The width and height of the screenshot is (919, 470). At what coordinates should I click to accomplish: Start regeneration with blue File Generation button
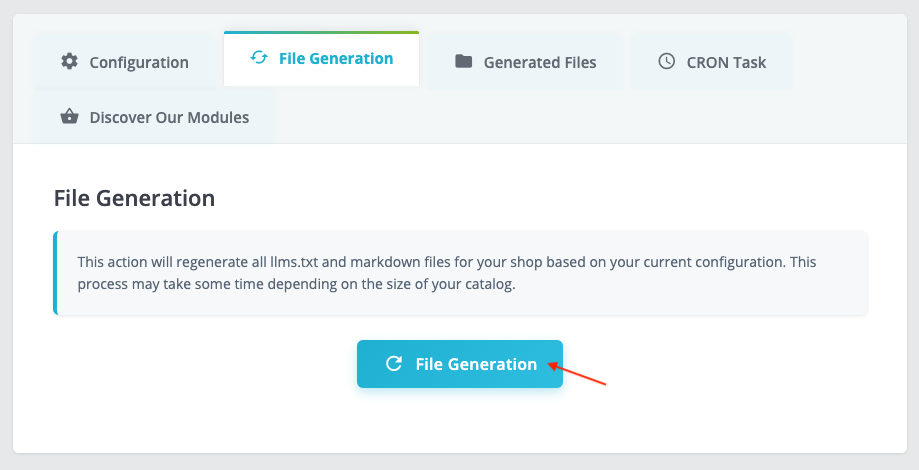[x=460, y=364]
